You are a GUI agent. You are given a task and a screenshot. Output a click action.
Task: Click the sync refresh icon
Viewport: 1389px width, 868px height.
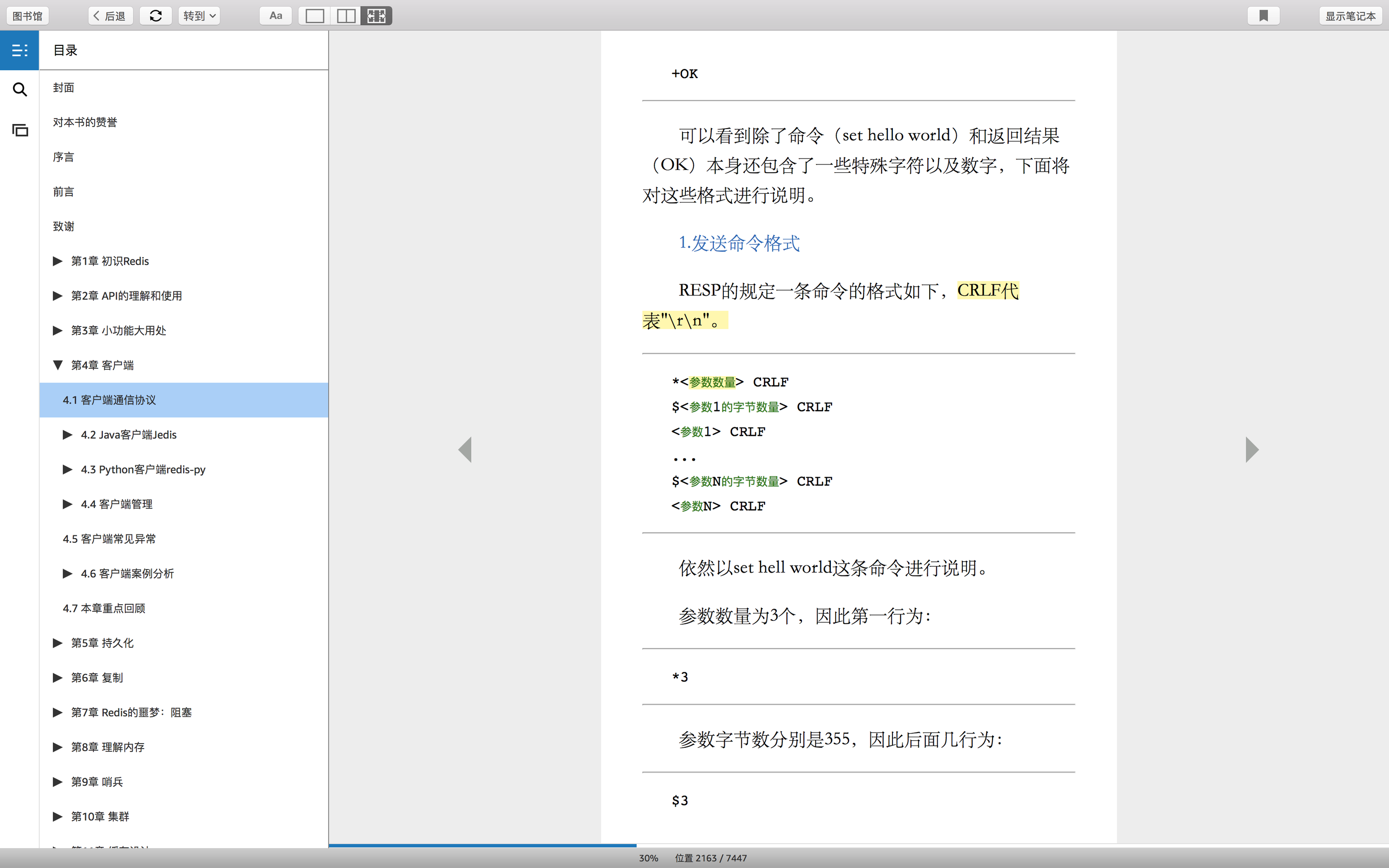[156, 16]
